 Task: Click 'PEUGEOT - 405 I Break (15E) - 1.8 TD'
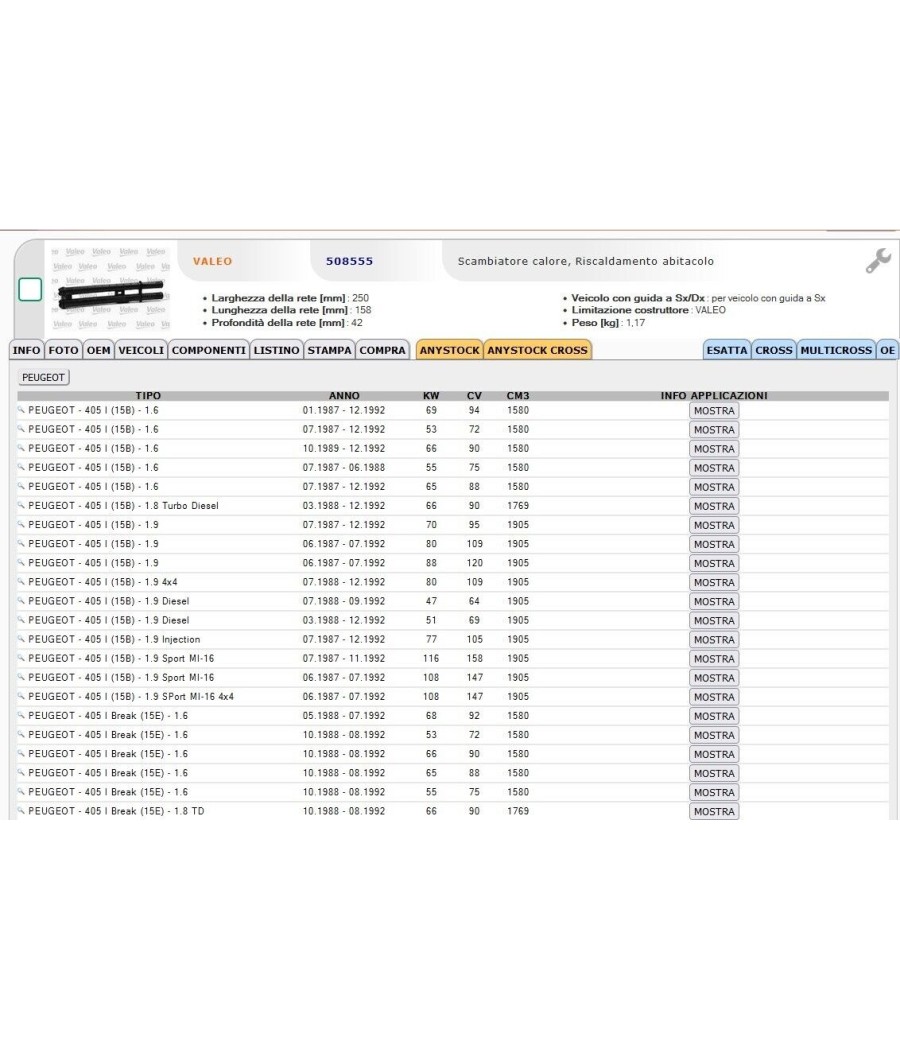(116, 811)
